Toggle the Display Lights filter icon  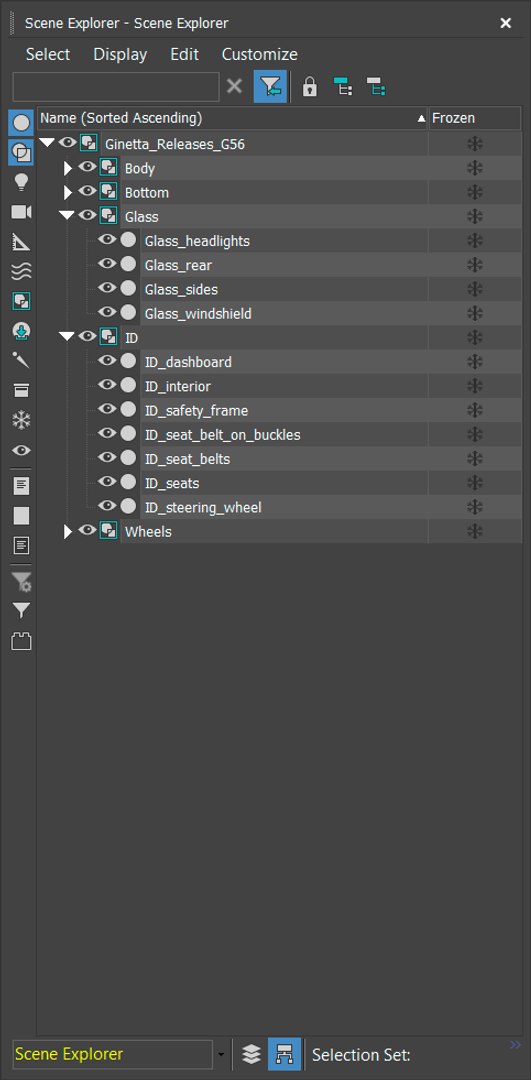click(x=21, y=183)
